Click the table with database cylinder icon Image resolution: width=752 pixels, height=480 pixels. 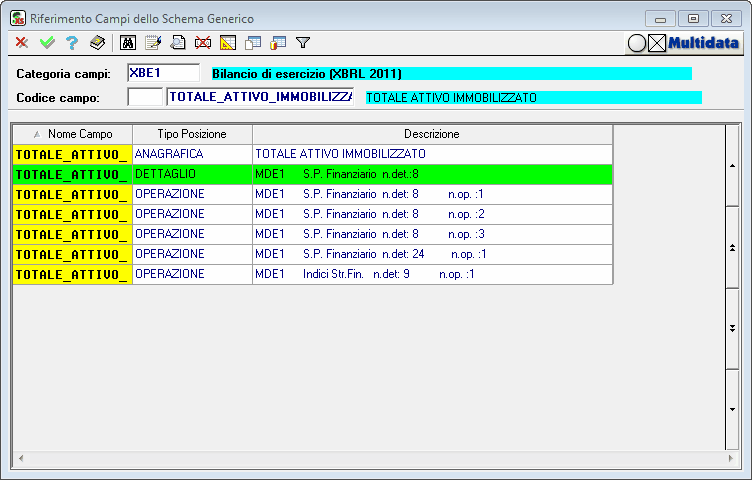(278, 43)
